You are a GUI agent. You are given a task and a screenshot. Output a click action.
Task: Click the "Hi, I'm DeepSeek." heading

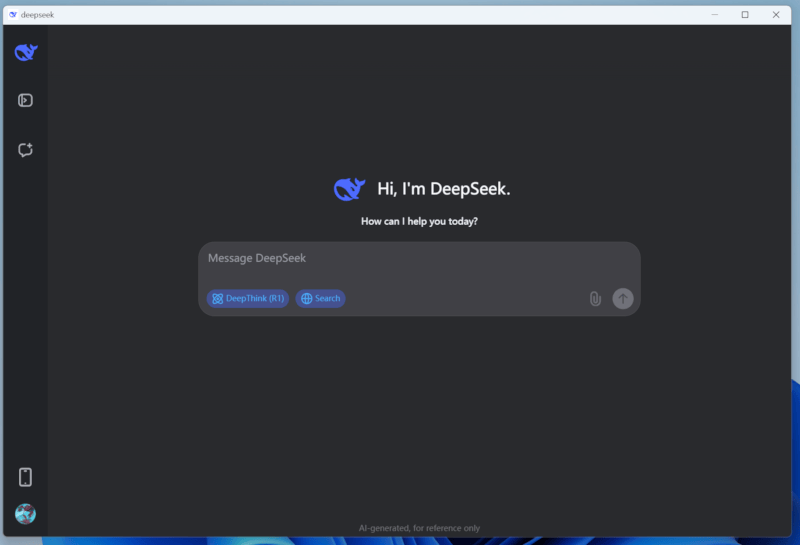tap(443, 189)
